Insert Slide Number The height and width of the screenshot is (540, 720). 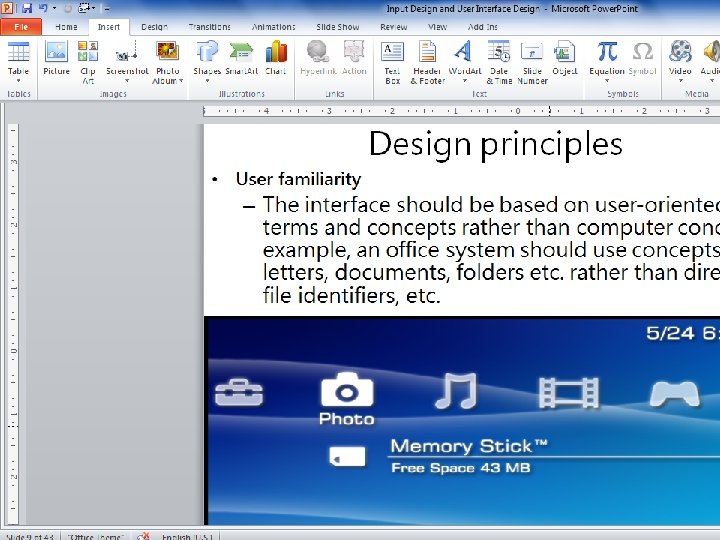click(532, 62)
